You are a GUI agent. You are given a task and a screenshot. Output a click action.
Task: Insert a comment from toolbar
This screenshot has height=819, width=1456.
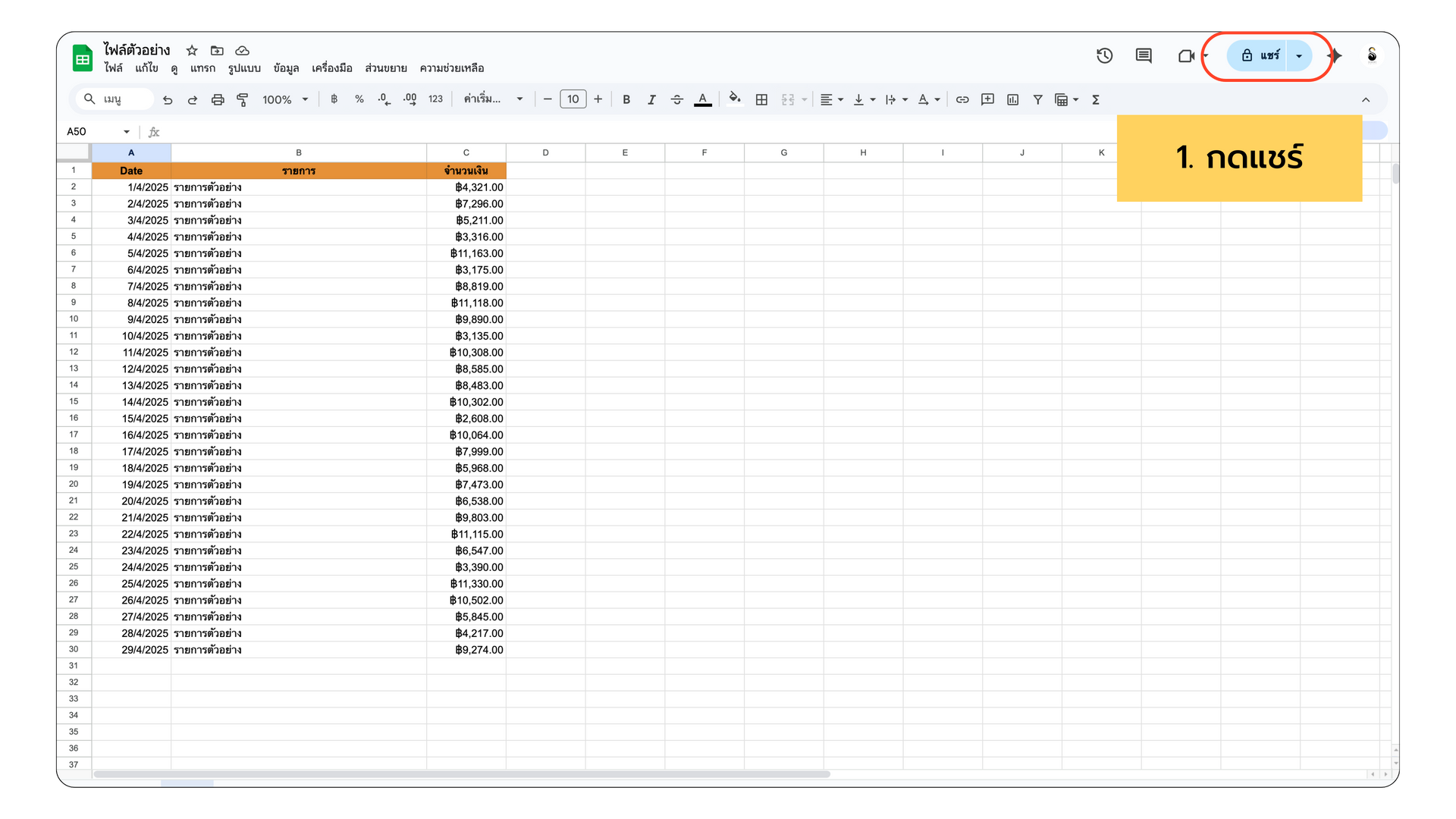987,99
